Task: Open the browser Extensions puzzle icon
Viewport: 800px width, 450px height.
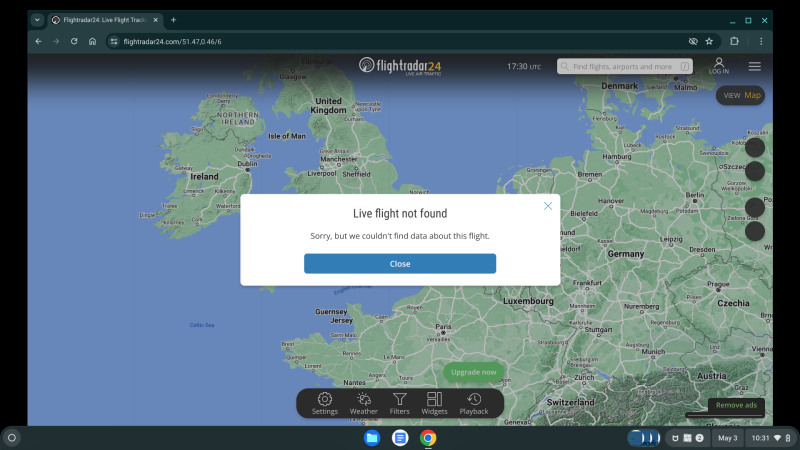Action: coord(734,41)
